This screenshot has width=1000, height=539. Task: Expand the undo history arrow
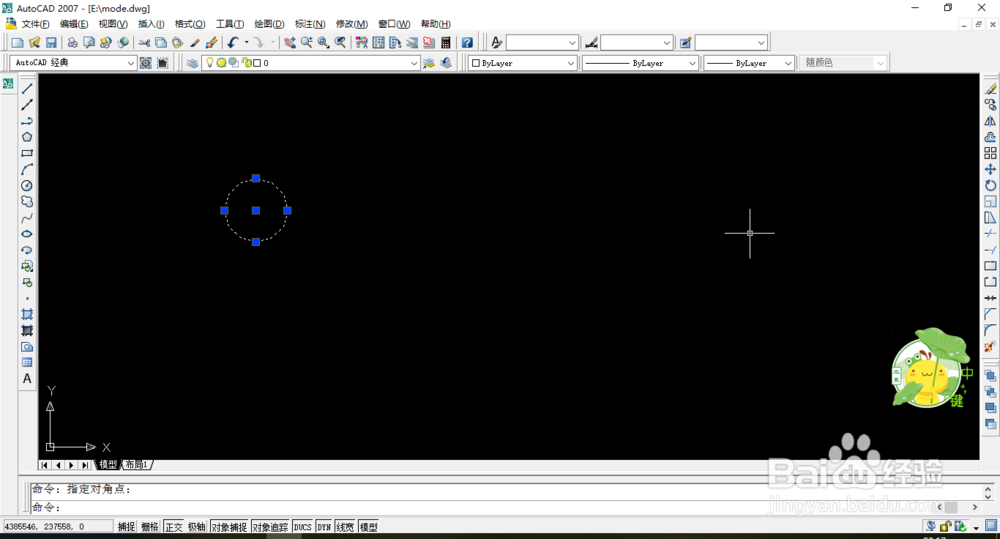(x=246, y=43)
